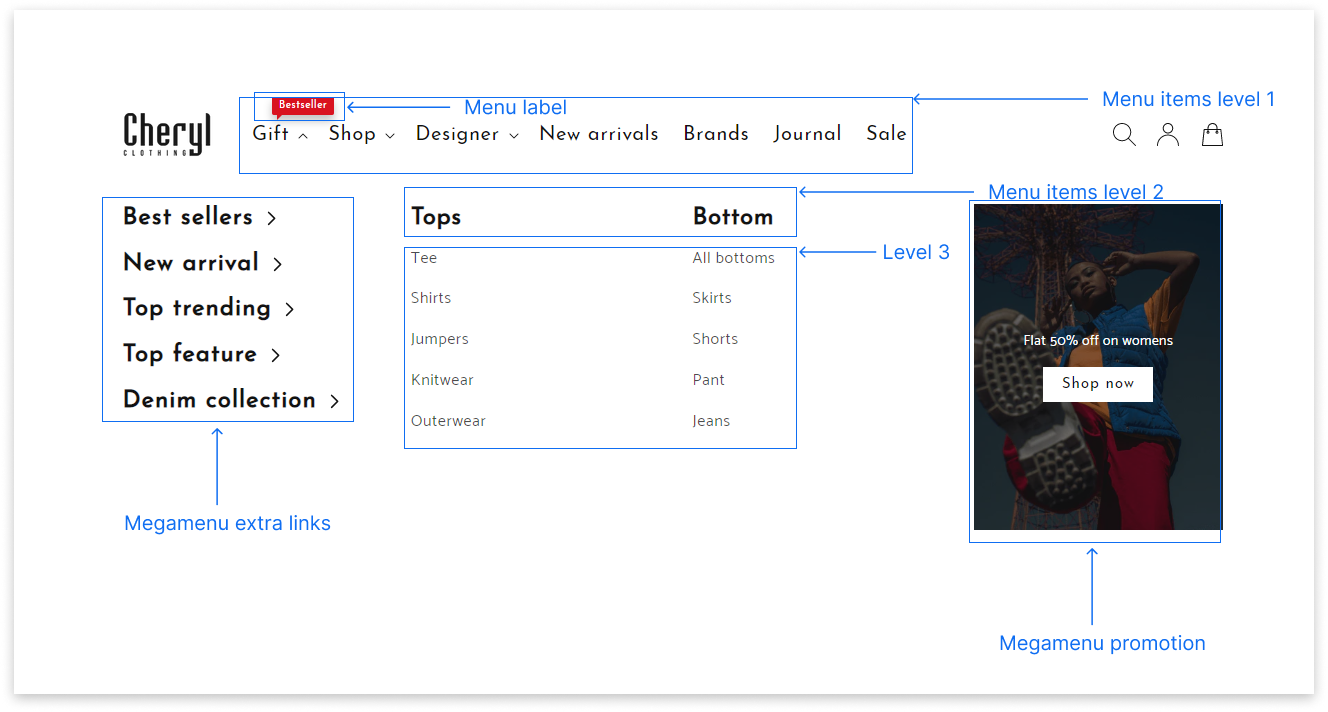Open the New arrival extra link
1328x712 pixels.
[x=191, y=263]
